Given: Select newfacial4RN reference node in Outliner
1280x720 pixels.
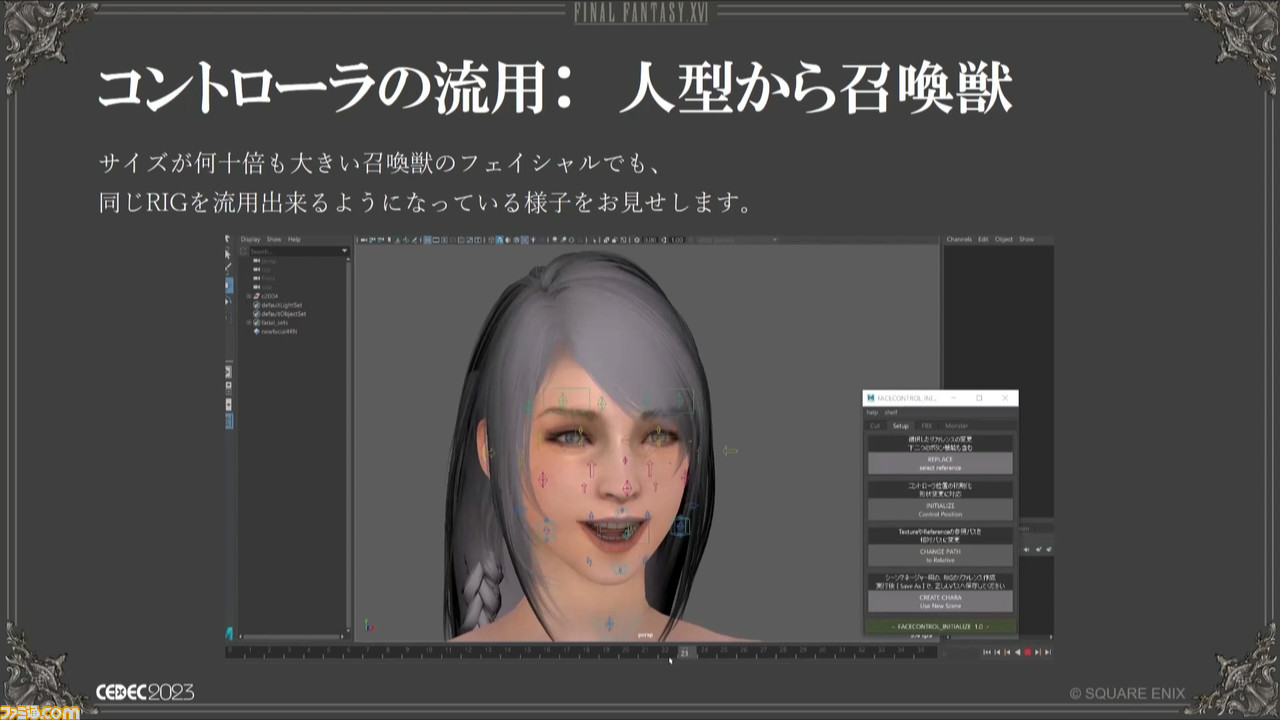Looking at the screenshot, I should click(276, 332).
